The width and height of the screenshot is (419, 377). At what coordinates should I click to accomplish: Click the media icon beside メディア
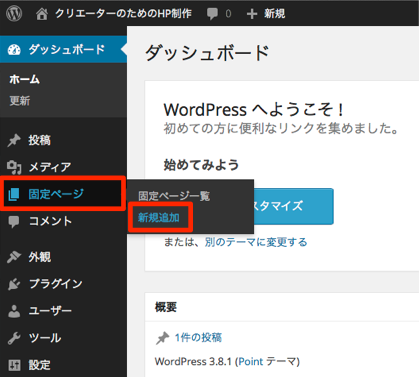[14, 167]
